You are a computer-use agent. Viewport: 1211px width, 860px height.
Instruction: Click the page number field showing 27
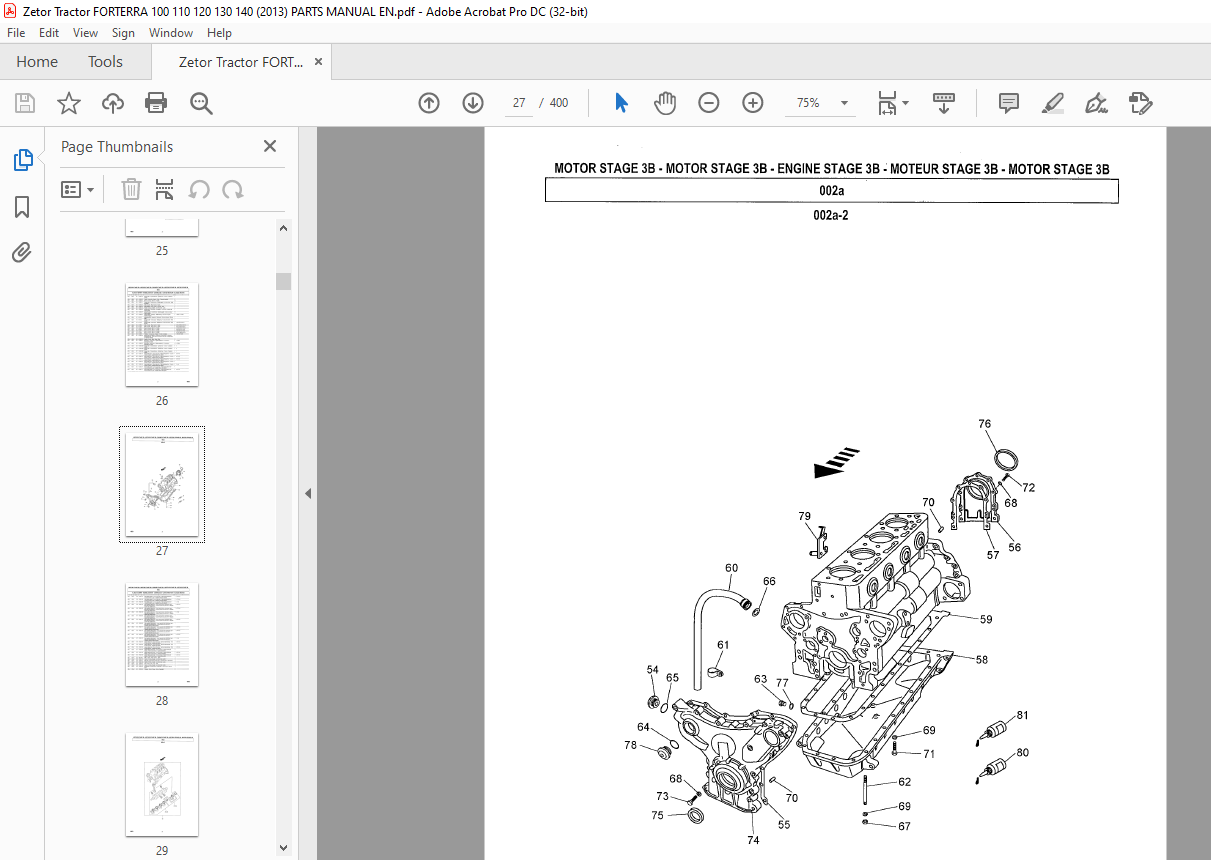tap(519, 103)
